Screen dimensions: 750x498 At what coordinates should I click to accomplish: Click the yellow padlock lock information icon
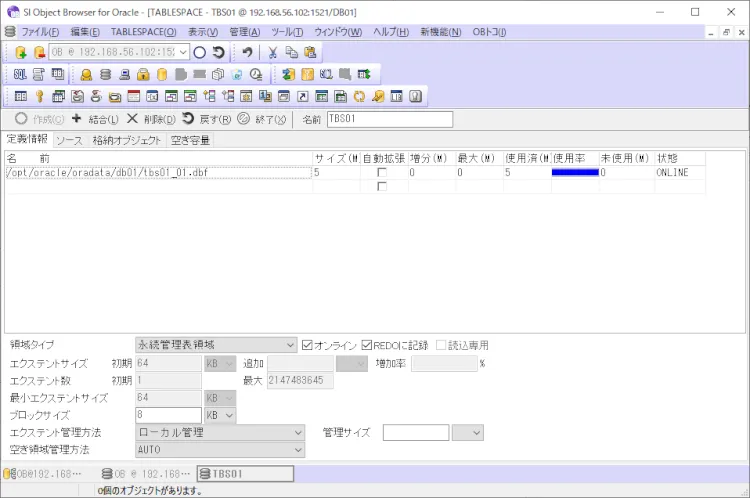(143, 74)
